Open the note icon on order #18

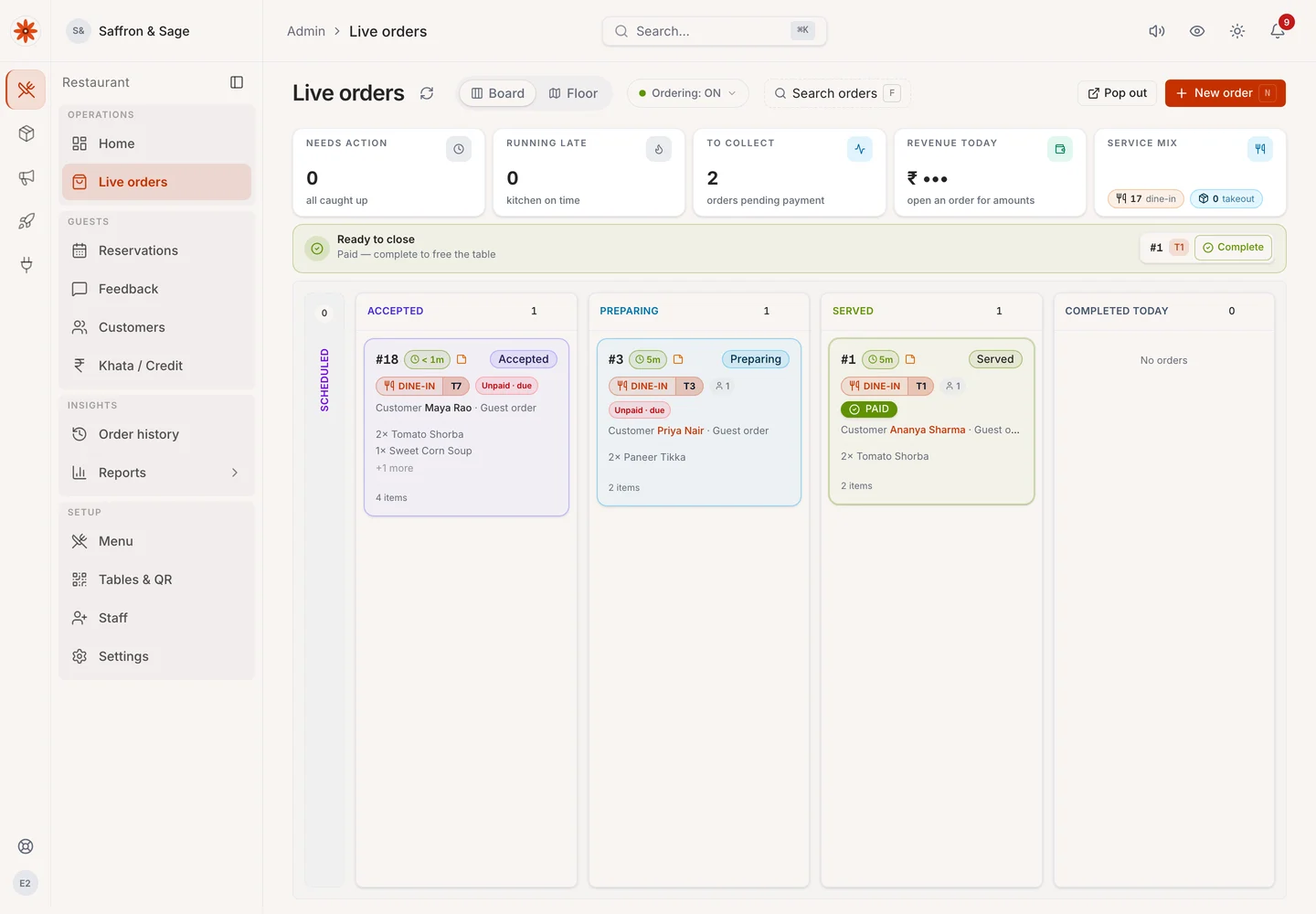point(462,359)
